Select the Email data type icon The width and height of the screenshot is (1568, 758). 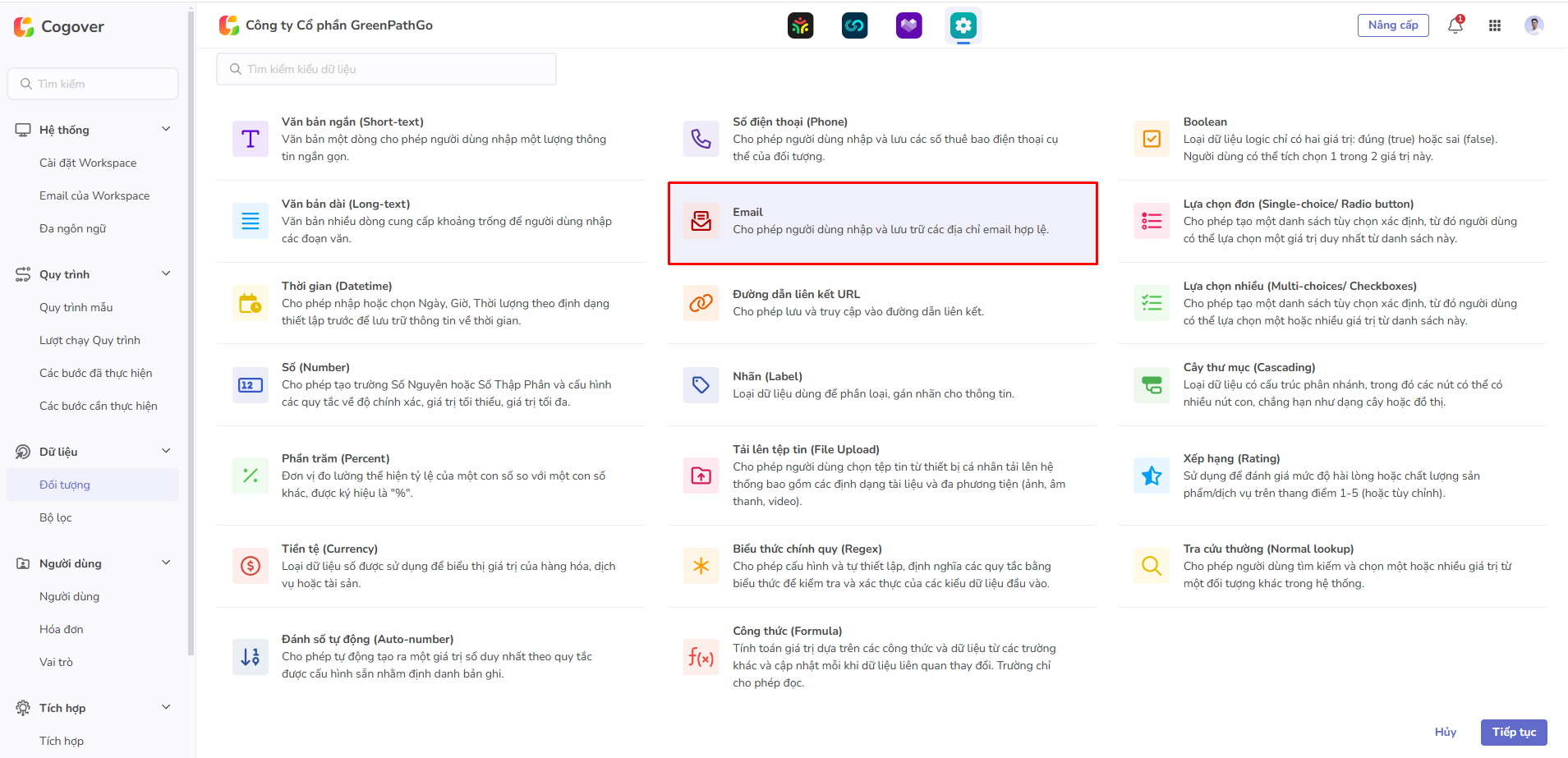pyautogui.click(x=701, y=221)
